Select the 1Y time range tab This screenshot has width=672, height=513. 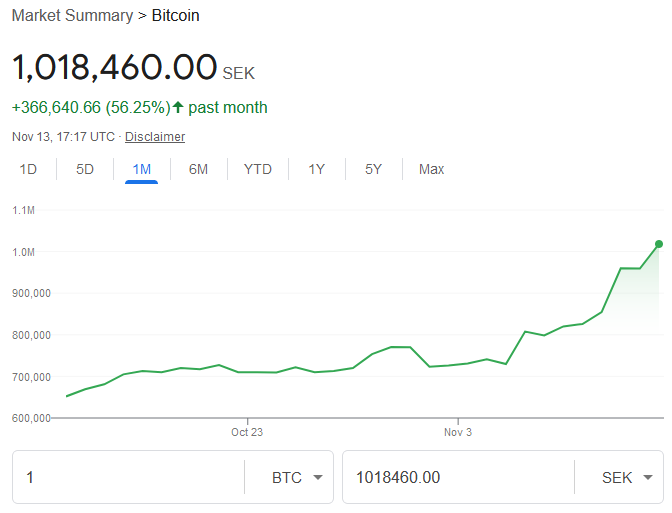[x=317, y=169]
